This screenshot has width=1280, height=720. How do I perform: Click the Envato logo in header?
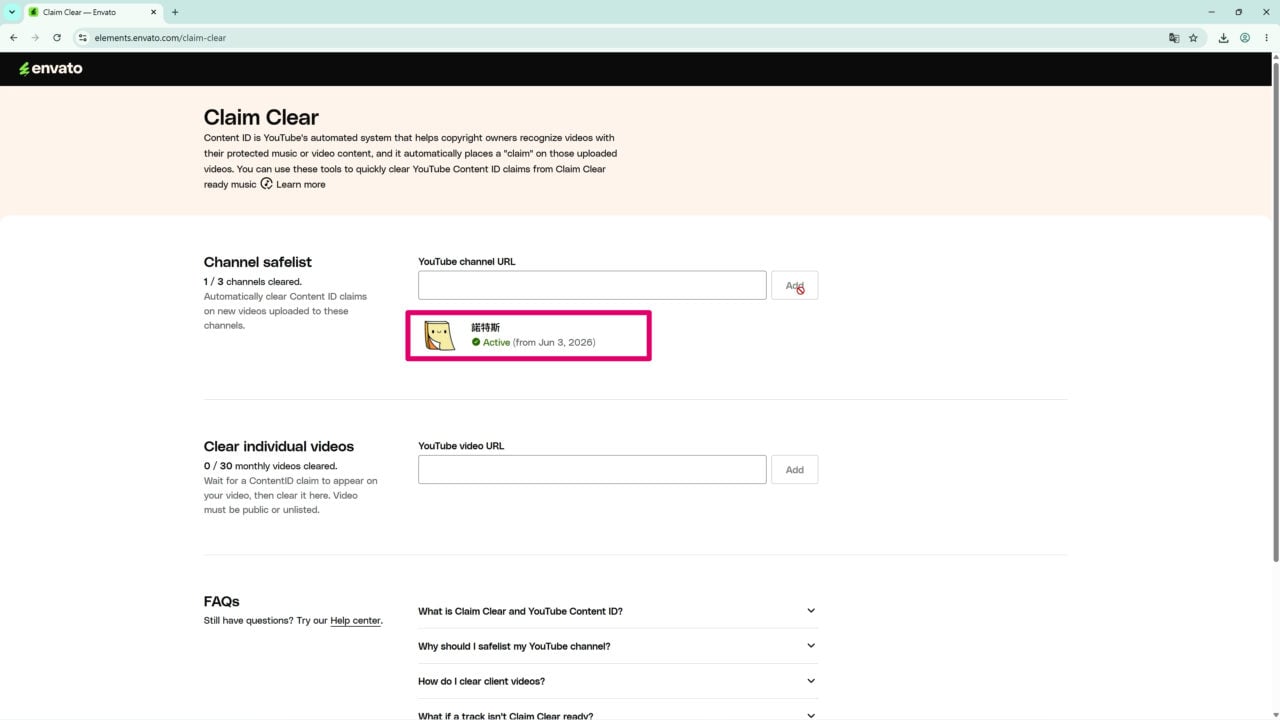[x=51, y=68]
